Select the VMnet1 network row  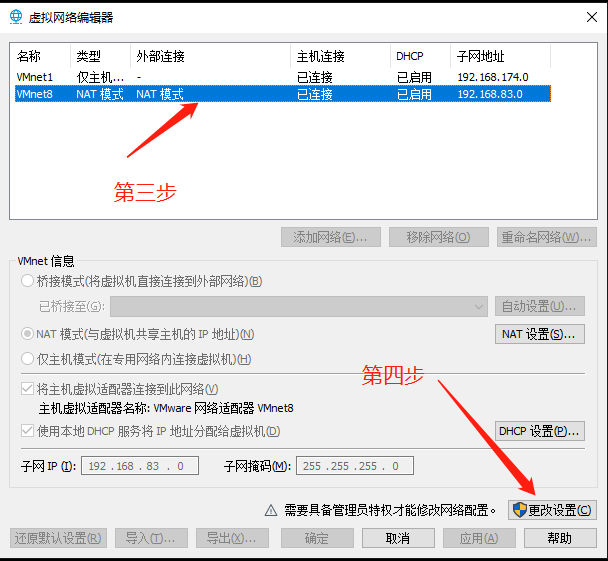pyautogui.click(x=283, y=77)
